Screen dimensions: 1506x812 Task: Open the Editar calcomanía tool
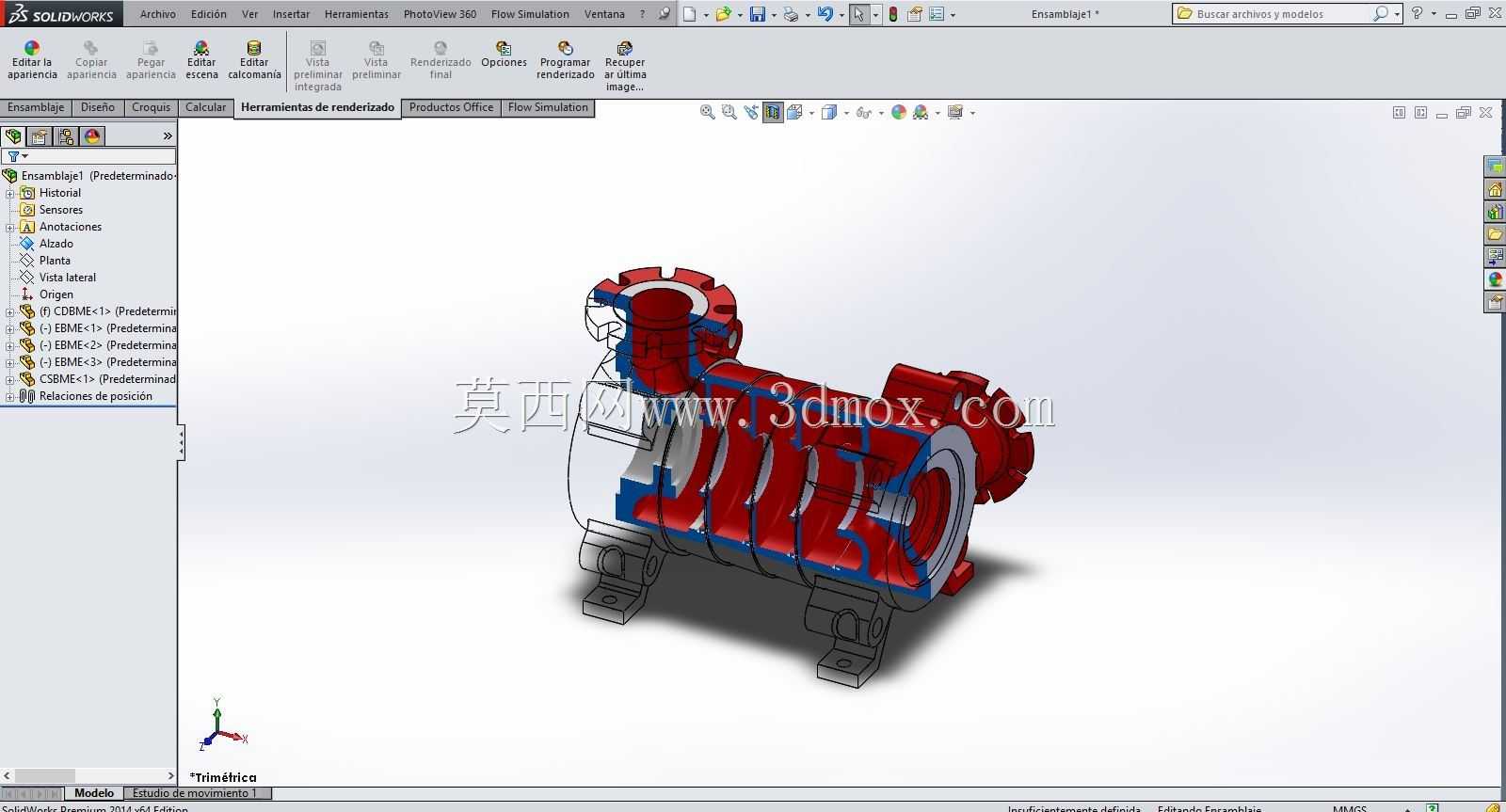[254, 61]
